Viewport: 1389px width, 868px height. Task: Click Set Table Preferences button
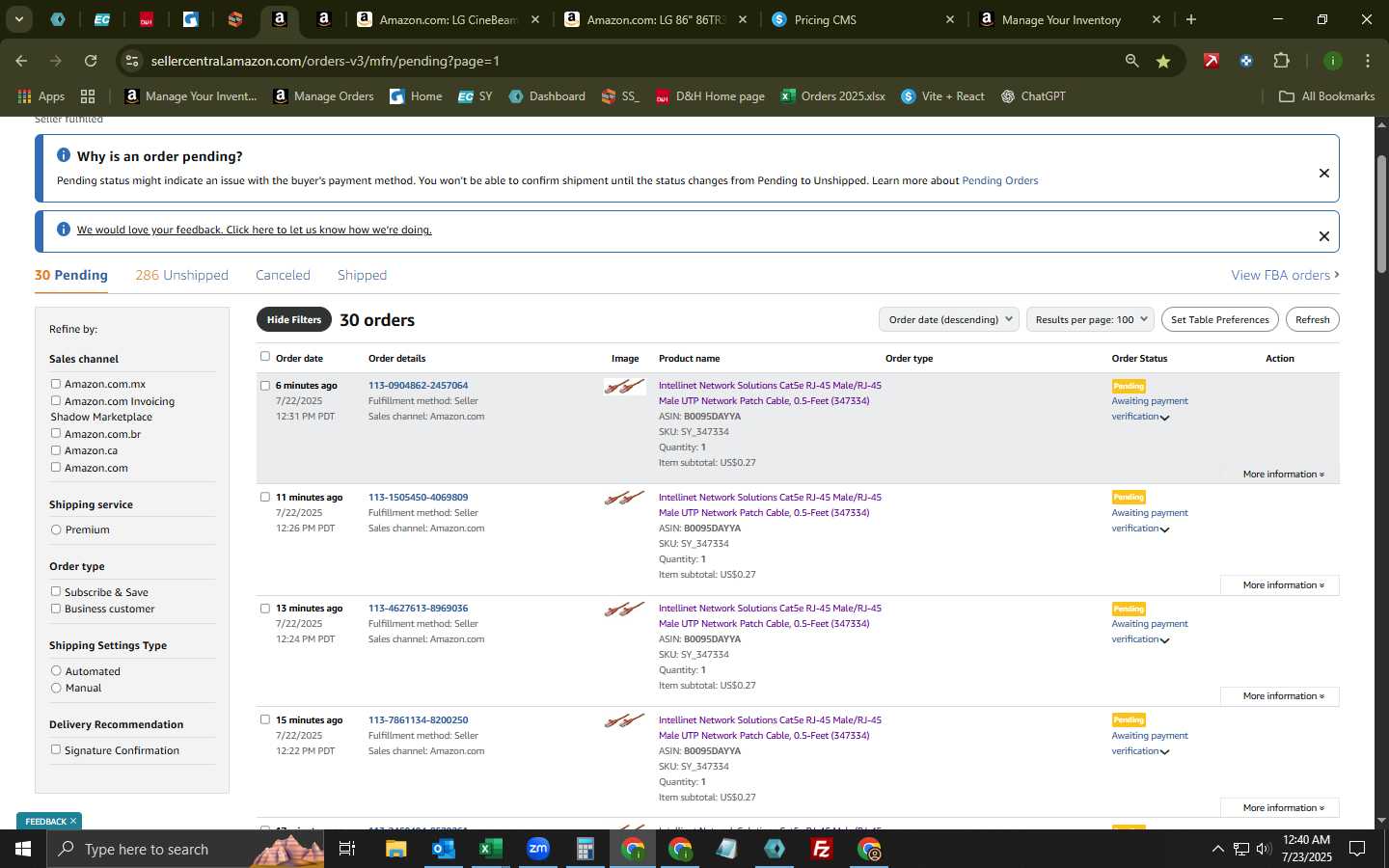[x=1220, y=319]
